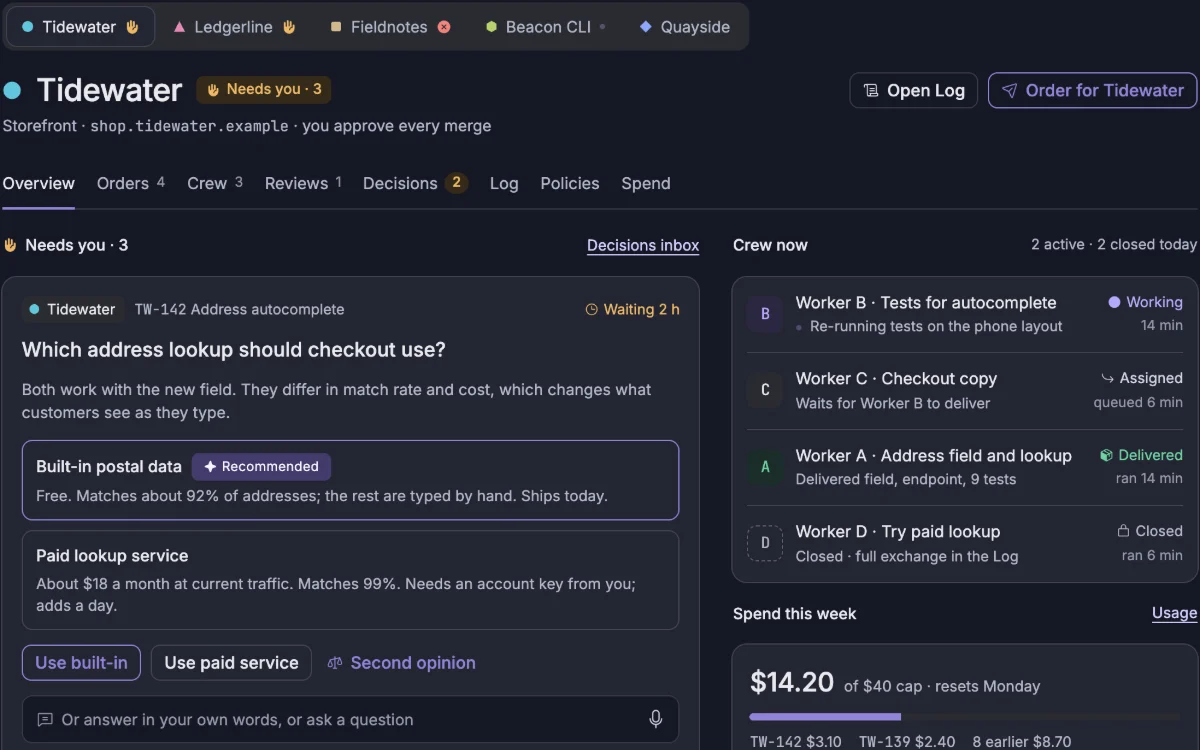
Task: Click the Tidewater chip on the TW-142 card
Action: [x=72, y=309]
